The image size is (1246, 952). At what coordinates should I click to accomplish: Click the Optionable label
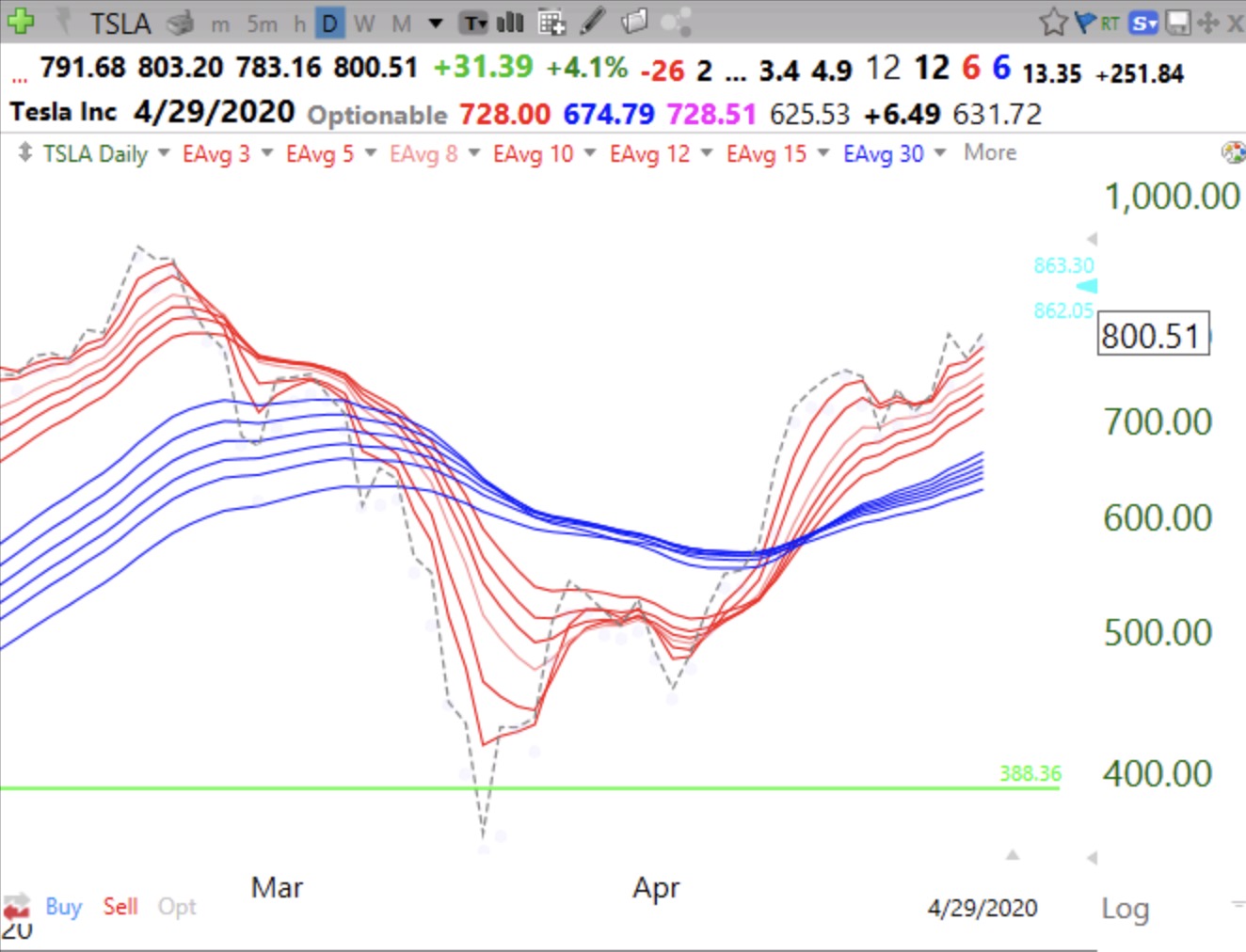(x=377, y=116)
